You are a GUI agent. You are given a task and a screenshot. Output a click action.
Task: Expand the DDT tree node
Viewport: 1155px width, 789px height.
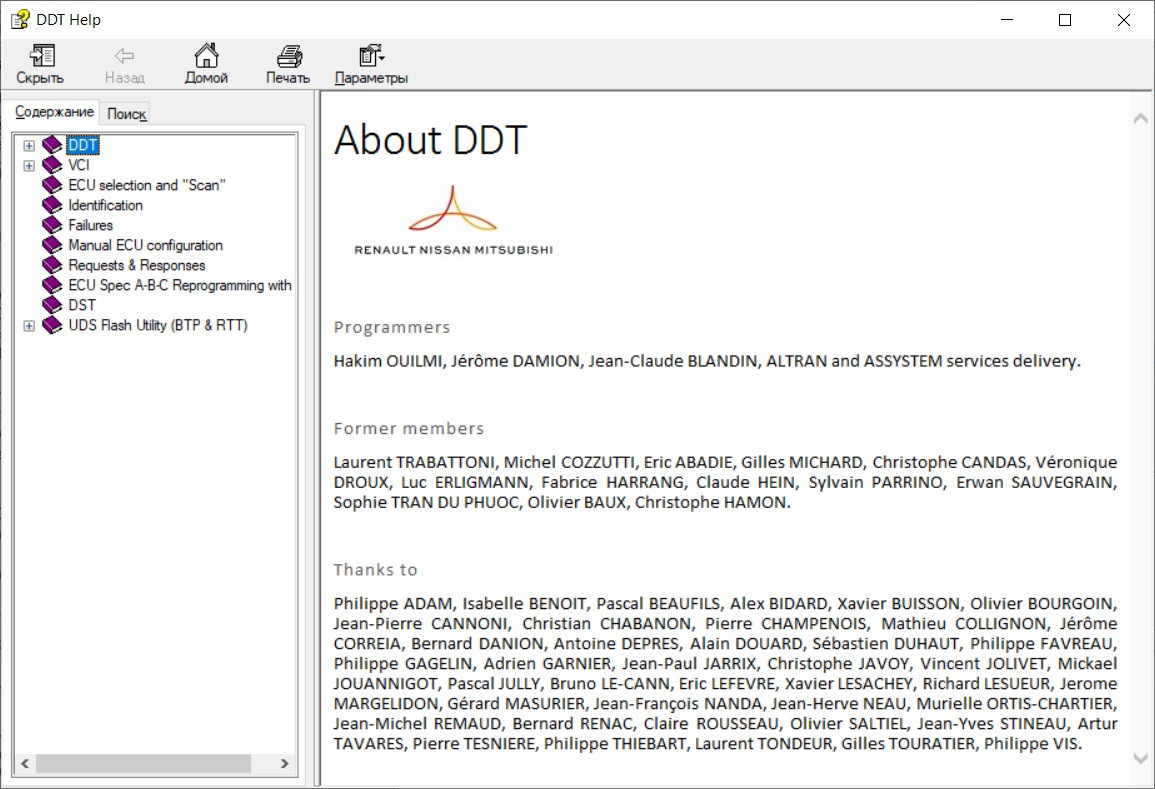(29, 146)
